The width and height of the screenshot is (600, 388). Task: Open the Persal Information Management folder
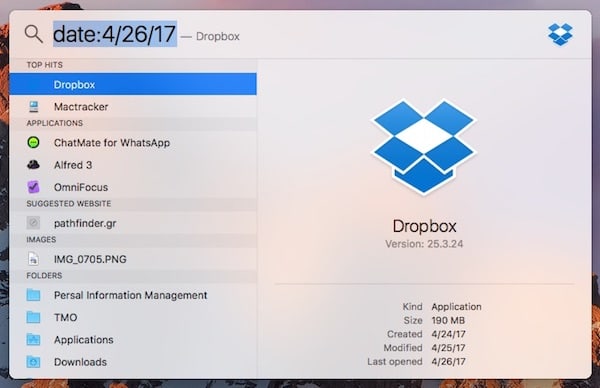pyautogui.click(x=133, y=295)
